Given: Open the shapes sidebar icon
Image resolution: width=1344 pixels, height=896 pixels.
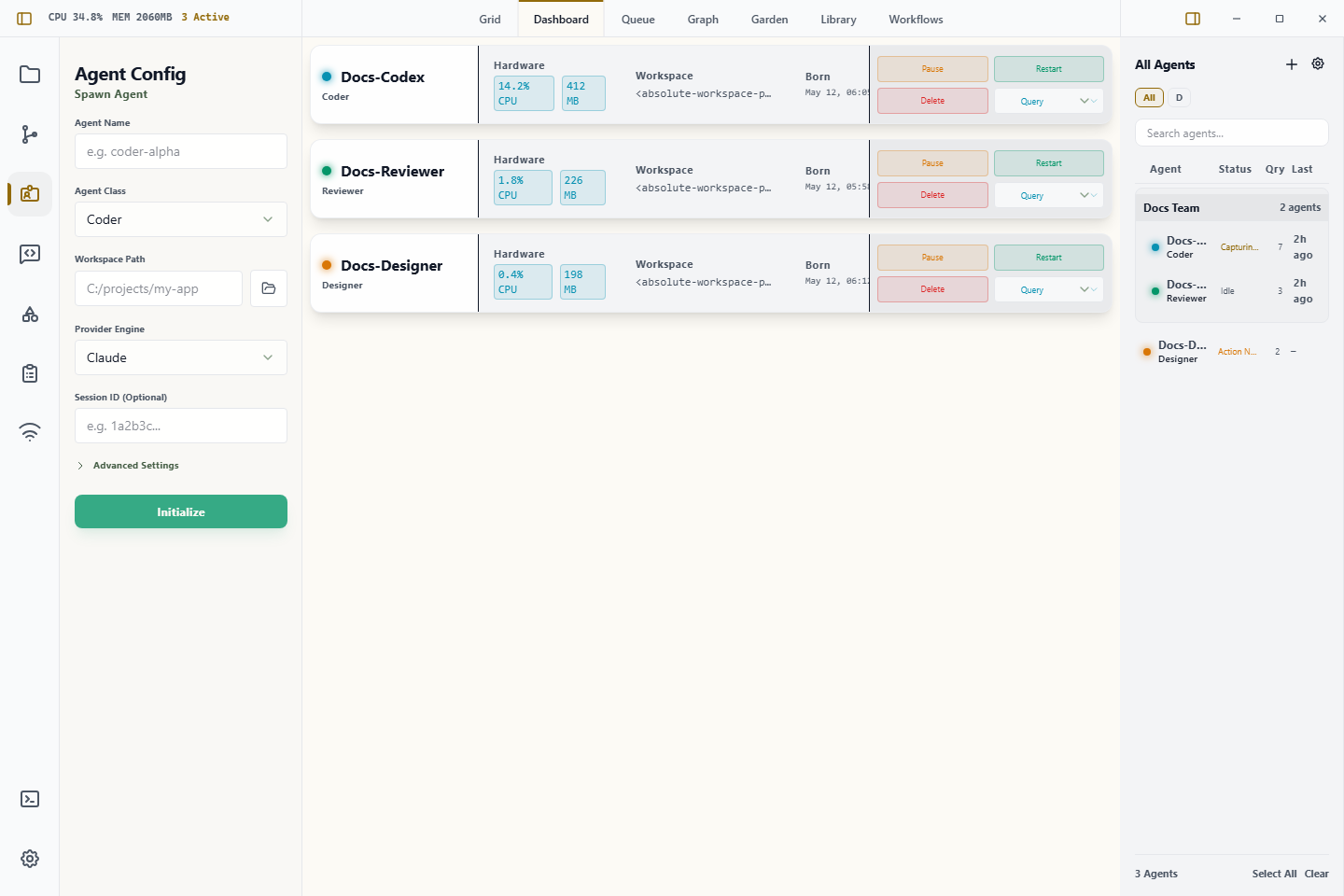Looking at the screenshot, I should tap(30, 314).
